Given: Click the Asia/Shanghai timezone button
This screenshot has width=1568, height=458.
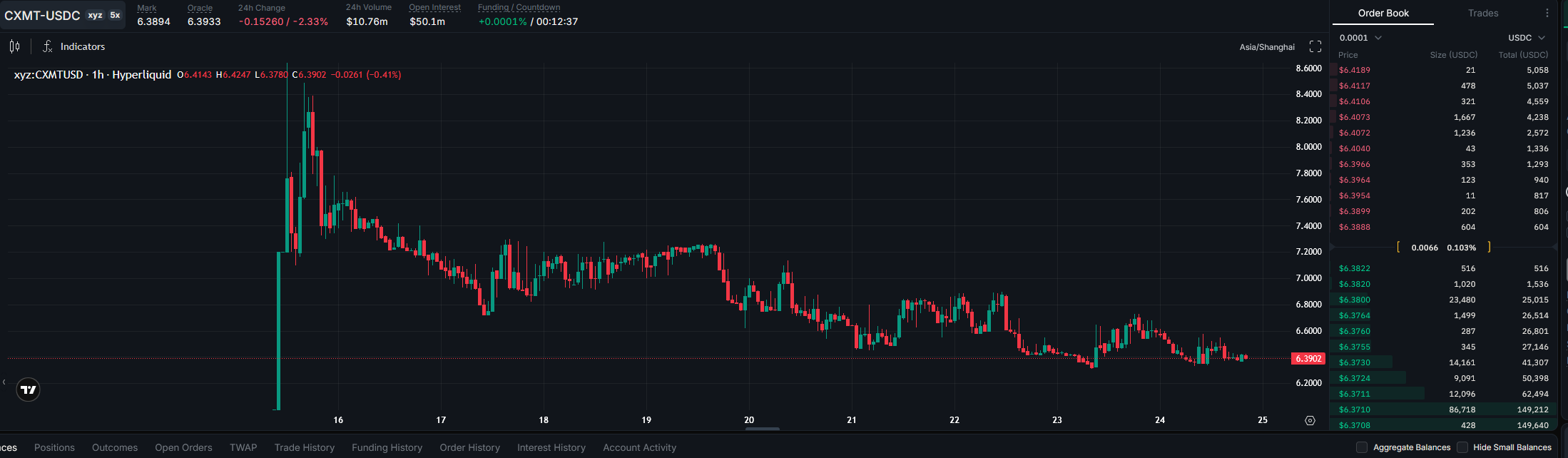Looking at the screenshot, I should 1267,47.
